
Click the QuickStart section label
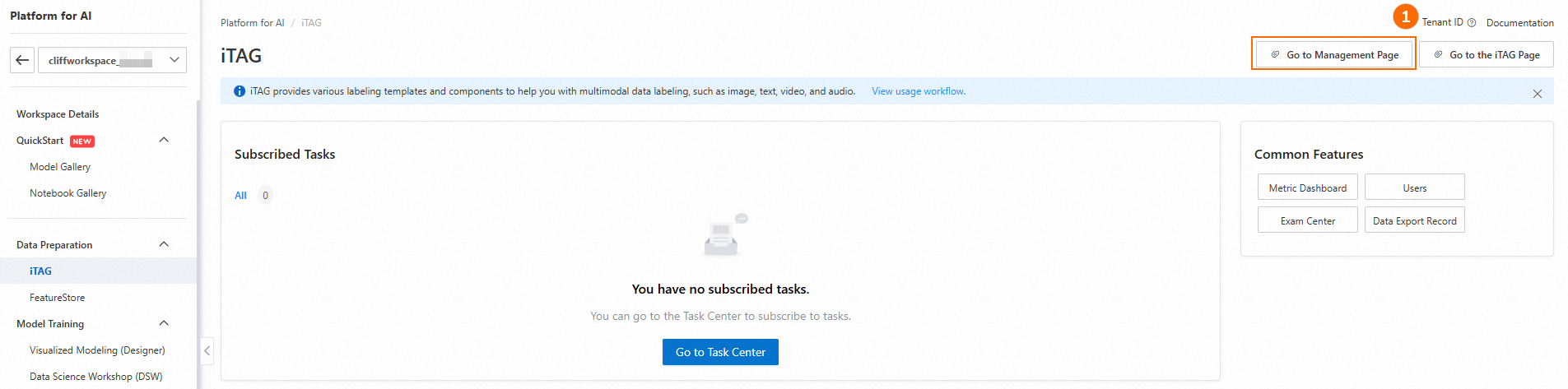click(x=40, y=141)
